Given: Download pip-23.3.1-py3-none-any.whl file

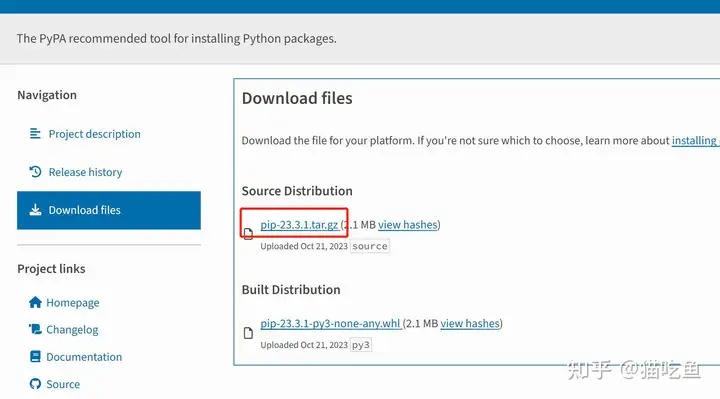Looking at the screenshot, I should click(331, 323).
